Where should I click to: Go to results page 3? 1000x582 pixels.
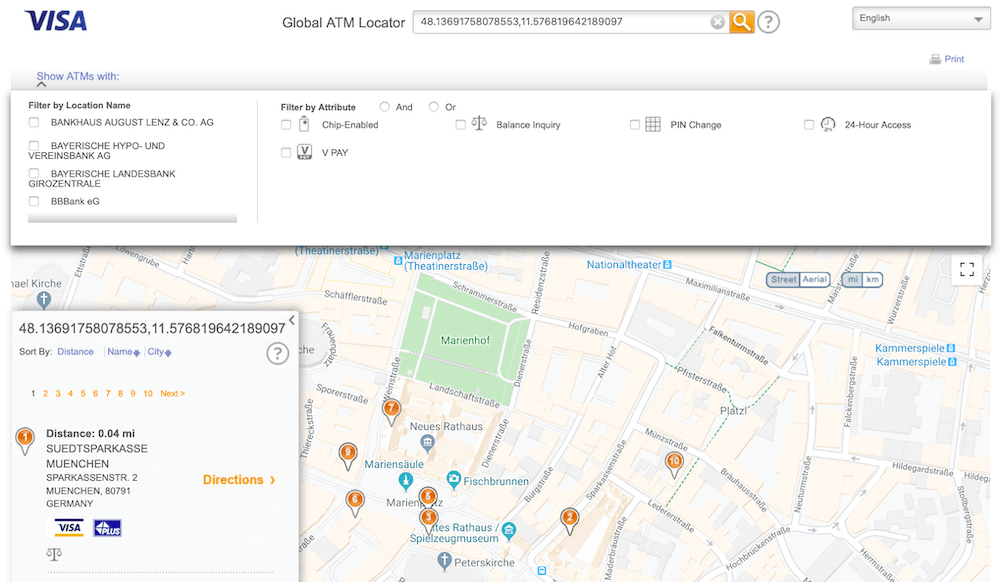[x=58, y=394]
